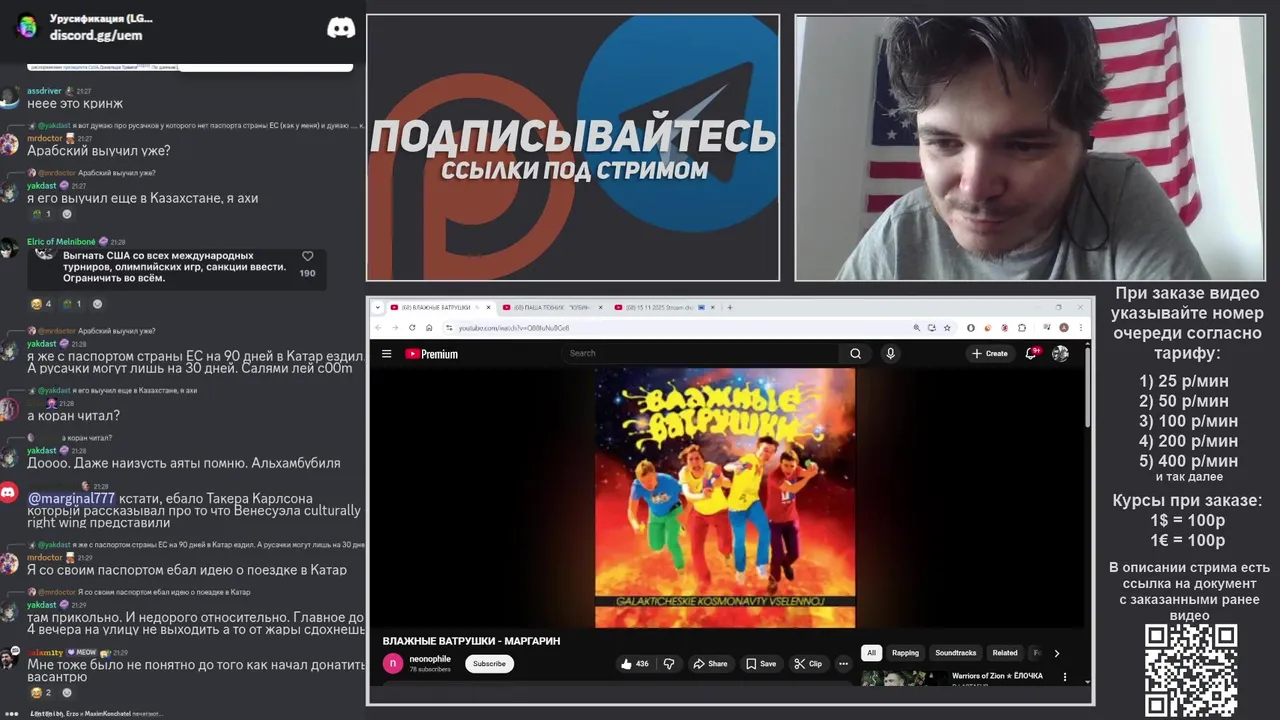Open options for Warriors of Zion video
The image size is (1280, 720).
pyautogui.click(x=1064, y=677)
